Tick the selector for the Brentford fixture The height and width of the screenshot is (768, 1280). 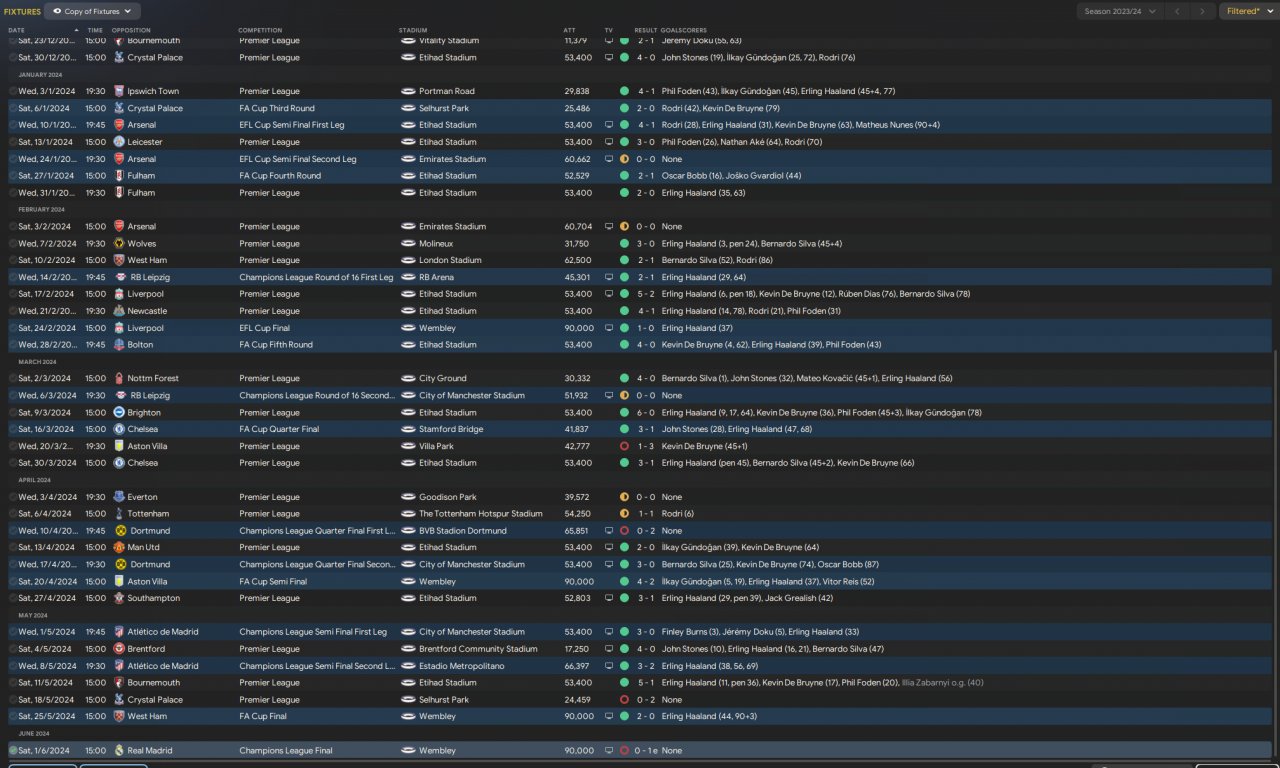pyautogui.click(x=13, y=649)
